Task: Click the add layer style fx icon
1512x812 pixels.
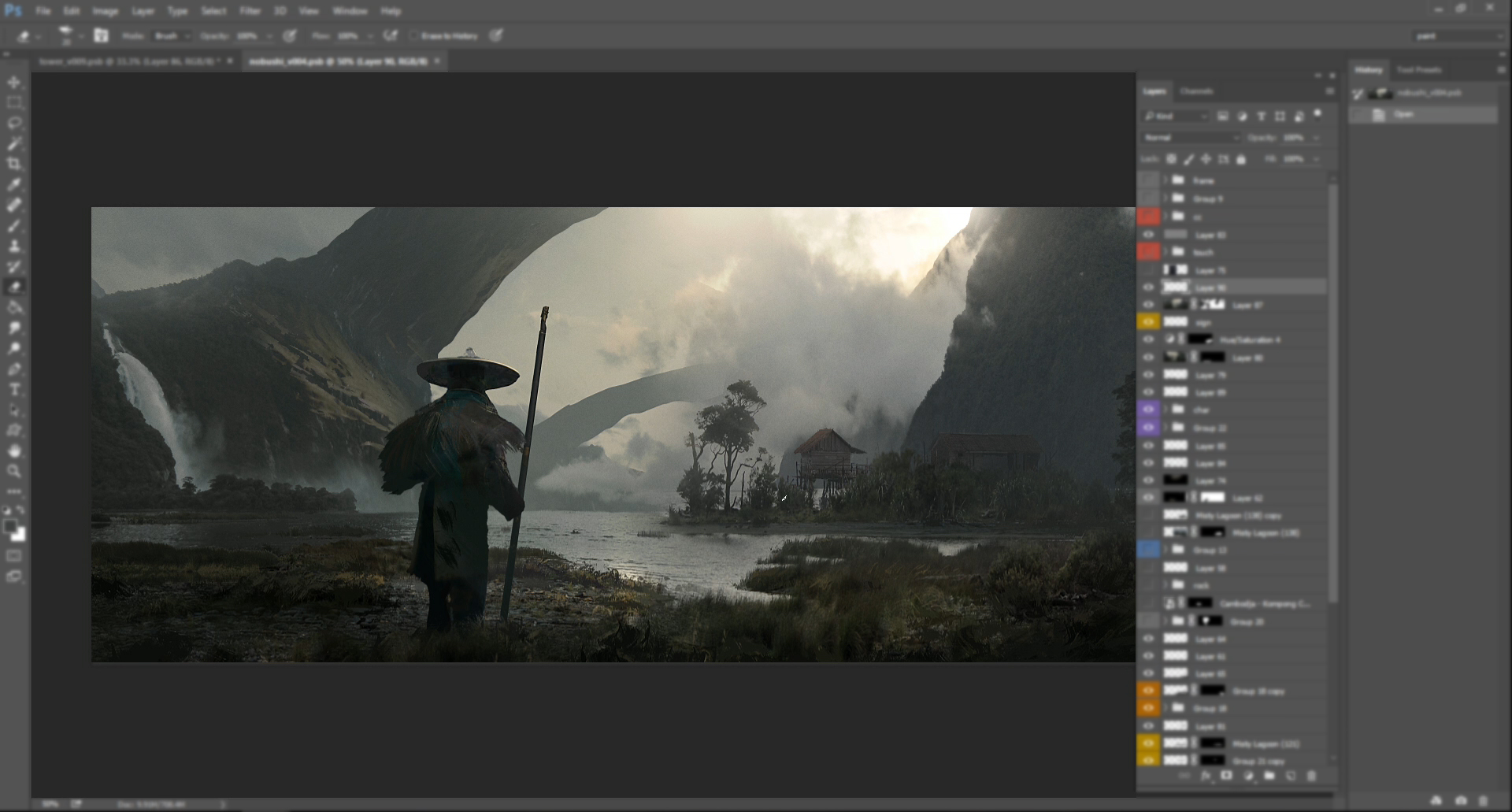Action: (1205, 776)
